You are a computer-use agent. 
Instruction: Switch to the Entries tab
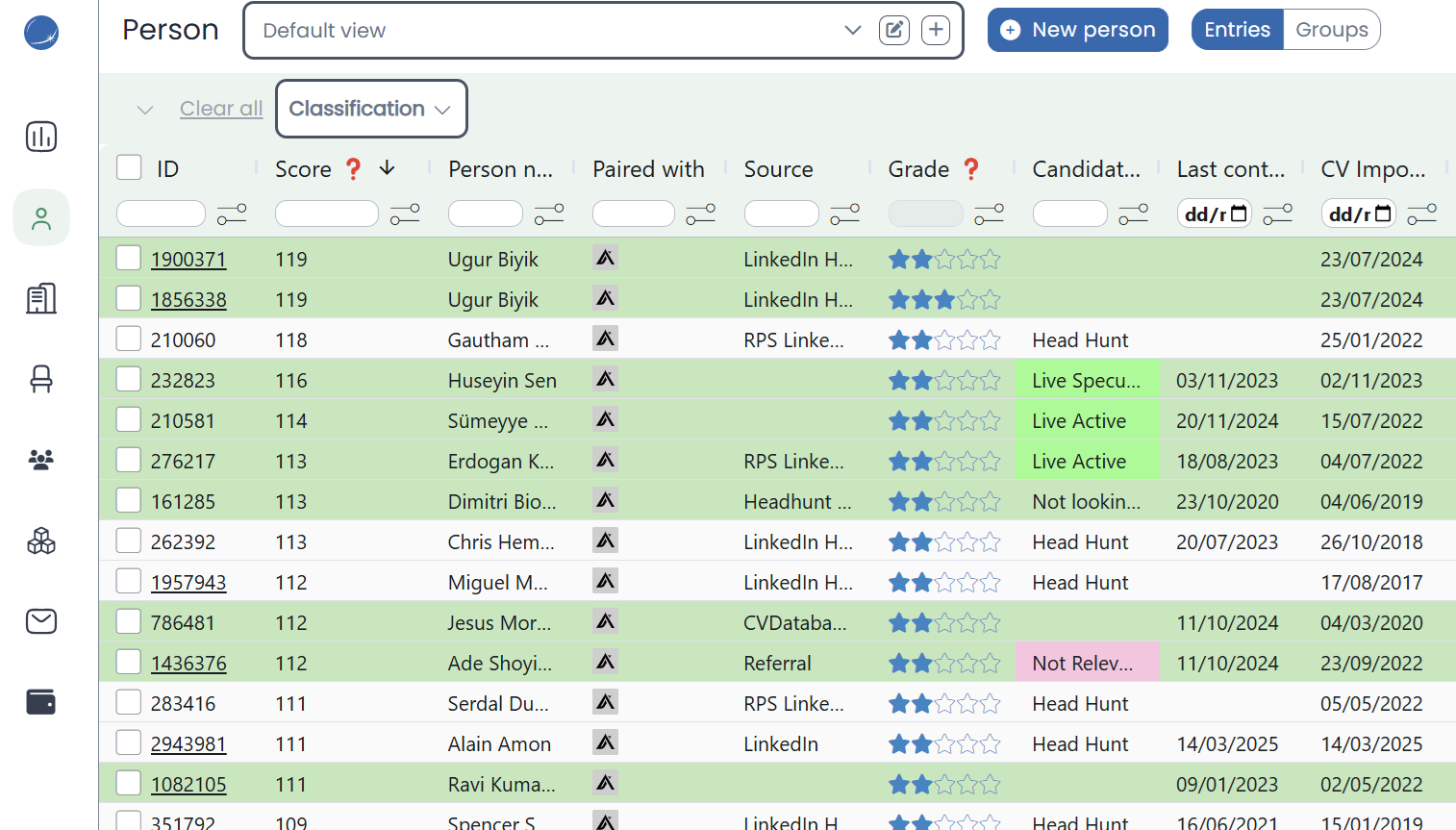pyautogui.click(x=1237, y=30)
